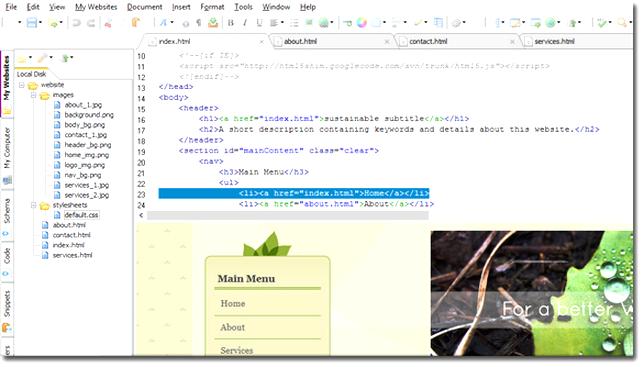644x367 pixels.
Task: Switch to the contact.html tab
Action: pos(456,41)
